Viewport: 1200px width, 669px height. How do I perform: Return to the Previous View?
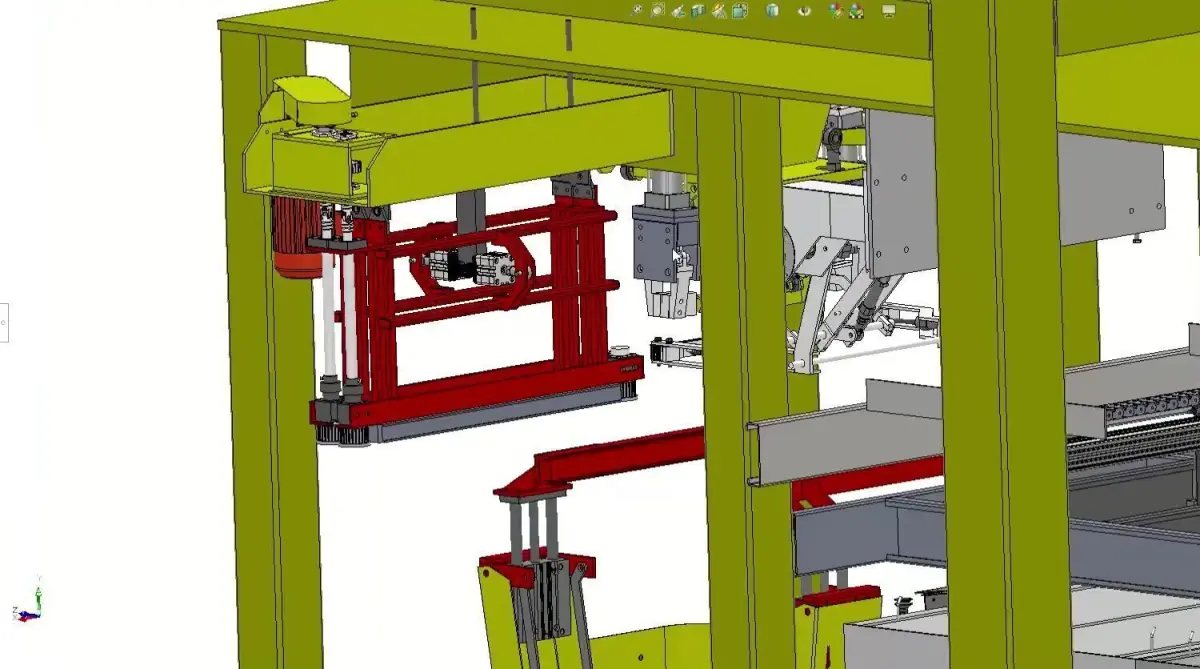[x=679, y=10]
